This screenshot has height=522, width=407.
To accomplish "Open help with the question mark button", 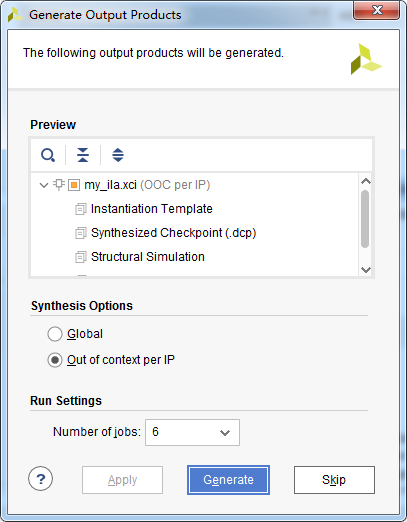I will 41,479.
